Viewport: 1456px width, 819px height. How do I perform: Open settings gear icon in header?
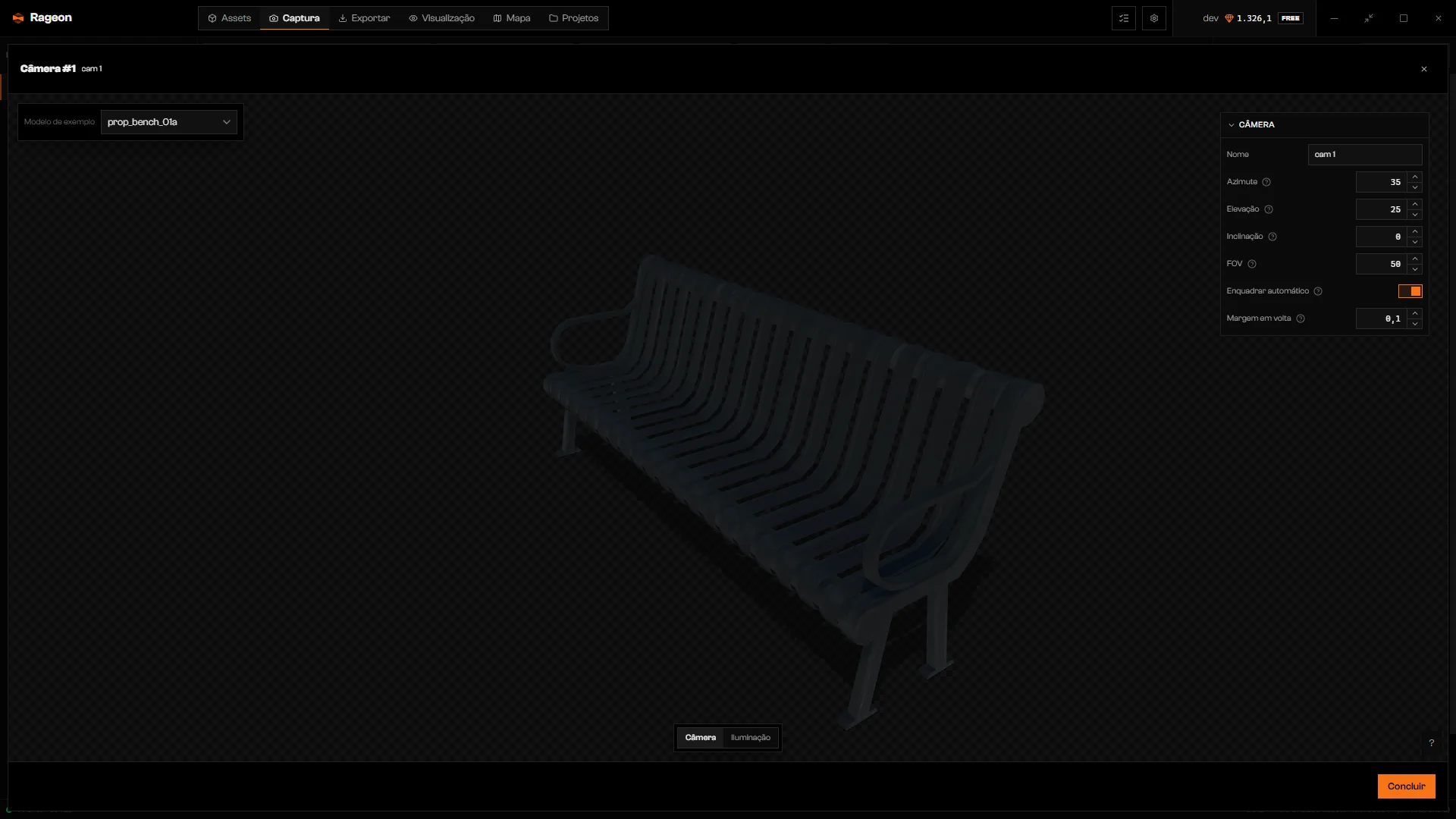1154,18
